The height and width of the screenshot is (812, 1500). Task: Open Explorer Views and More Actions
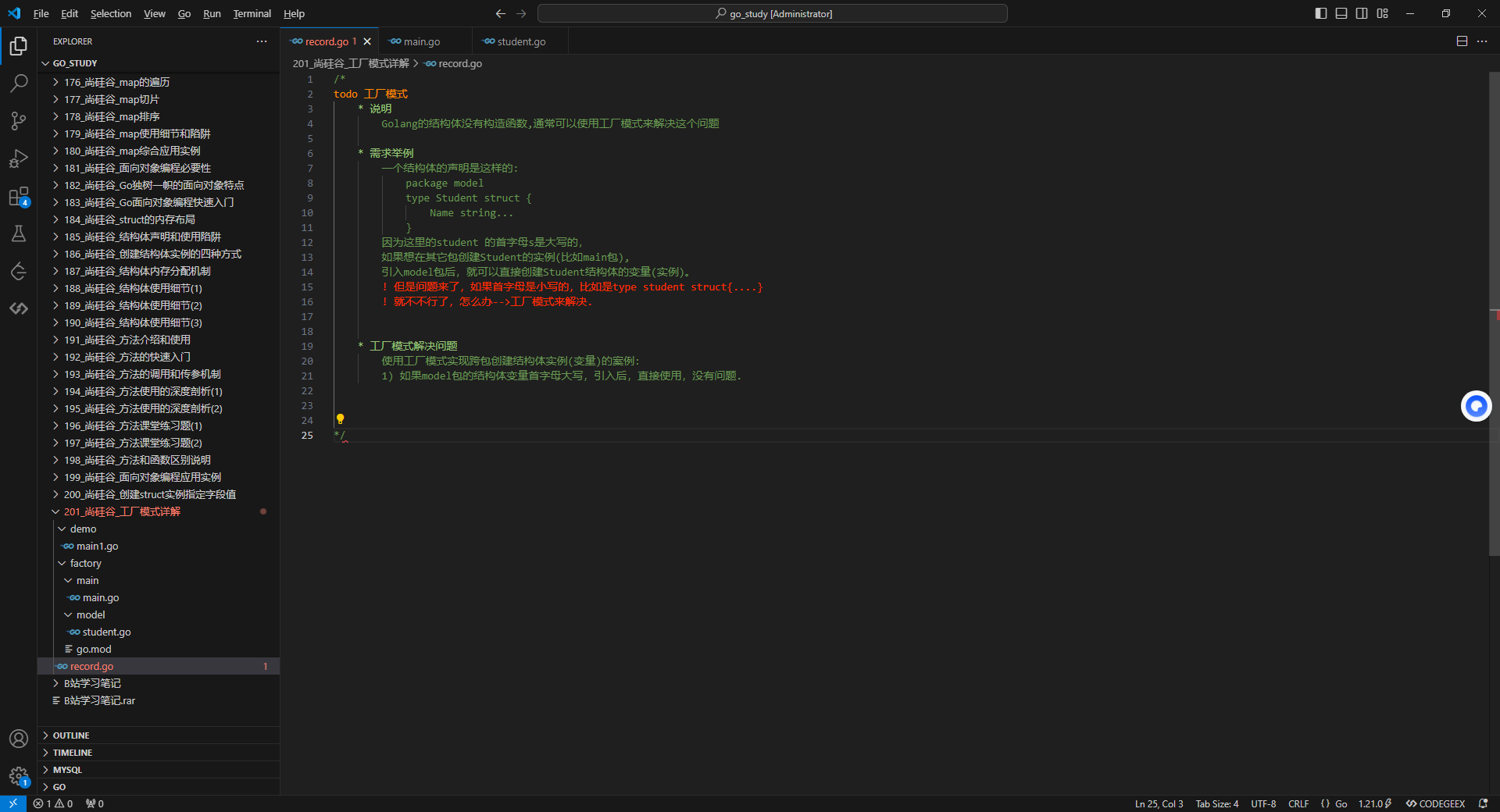pyautogui.click(x=262, y=41)
